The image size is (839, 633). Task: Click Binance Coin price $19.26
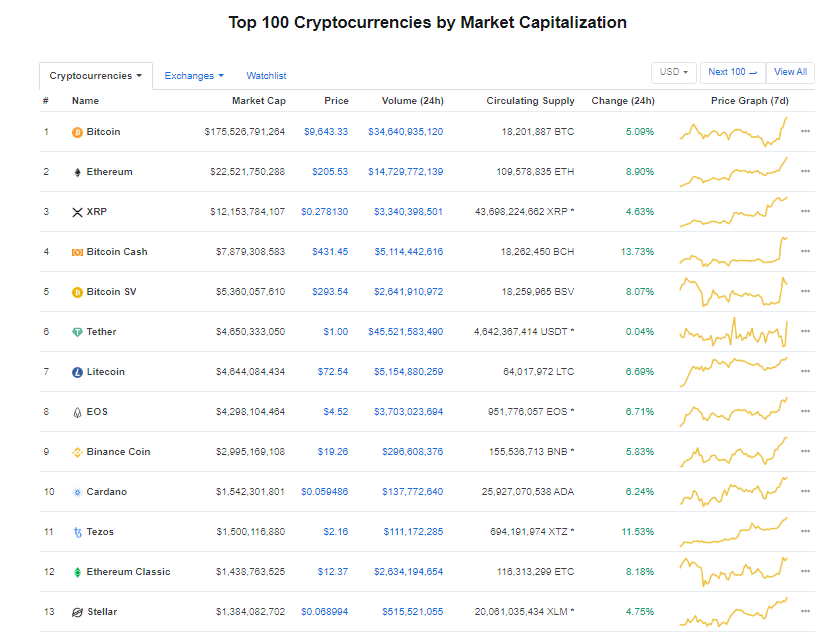pos(333,452)
